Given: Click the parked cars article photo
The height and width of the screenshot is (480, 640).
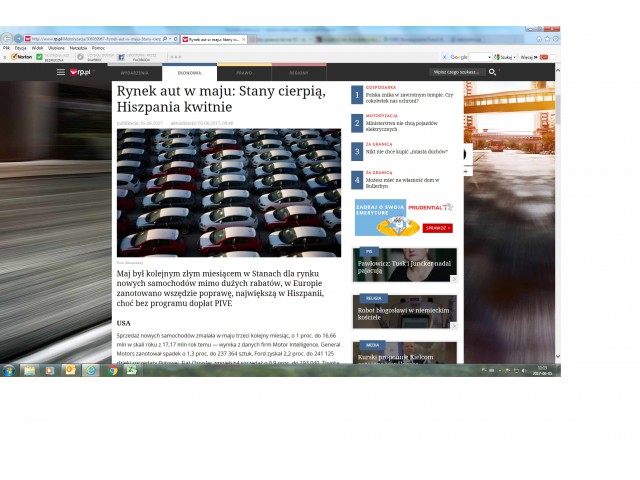Looking at the screenshot, I should (x=228, y=192).
